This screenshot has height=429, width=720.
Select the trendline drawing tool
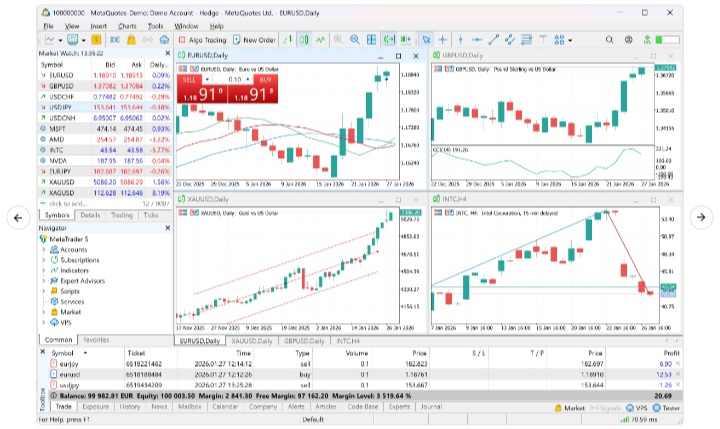tap(494, 40)
